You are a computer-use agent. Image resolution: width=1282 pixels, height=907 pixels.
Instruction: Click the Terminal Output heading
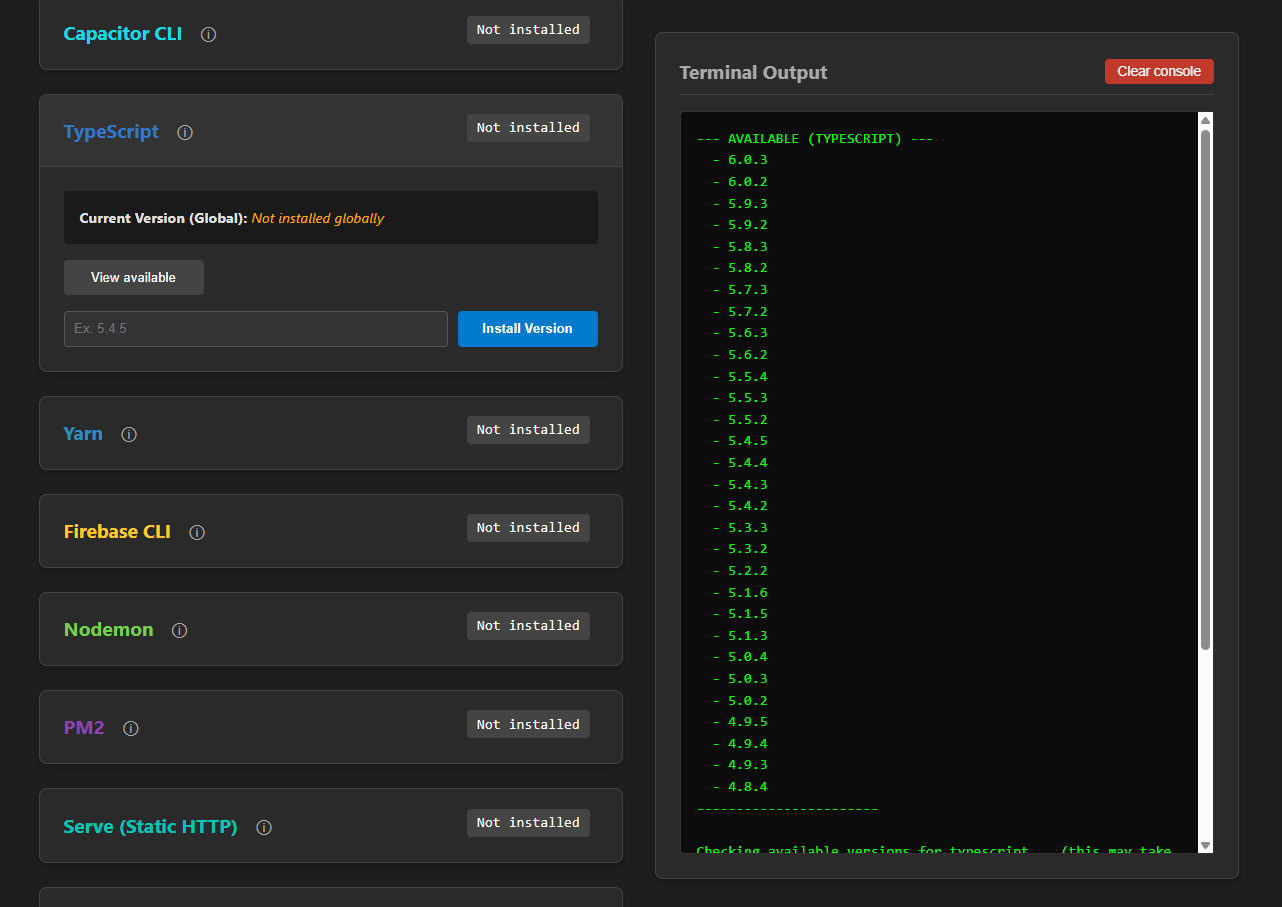pos(753,73)
